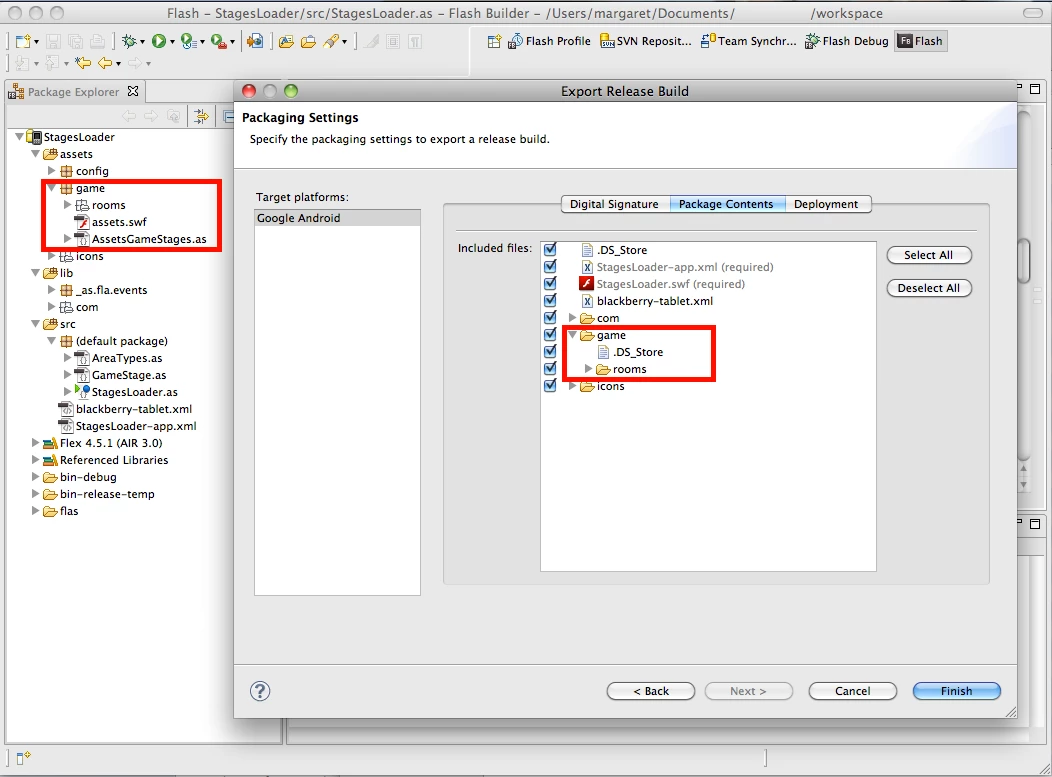This screenshot has width=1052, height=777.
Task: Expand Flex 4.5.1 (AIR 3.0) library node
Action: [36, 442]
